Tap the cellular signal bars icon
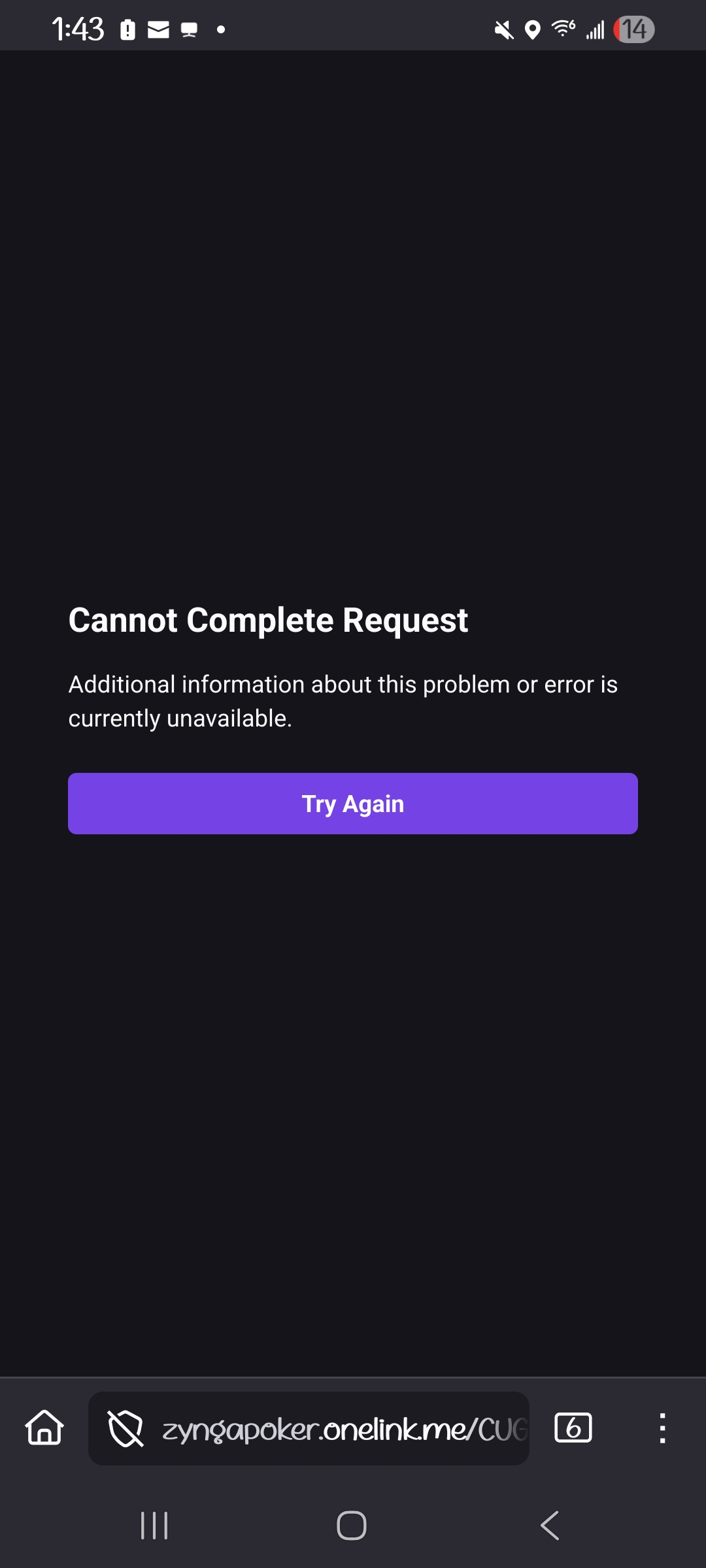 [595, 30]
